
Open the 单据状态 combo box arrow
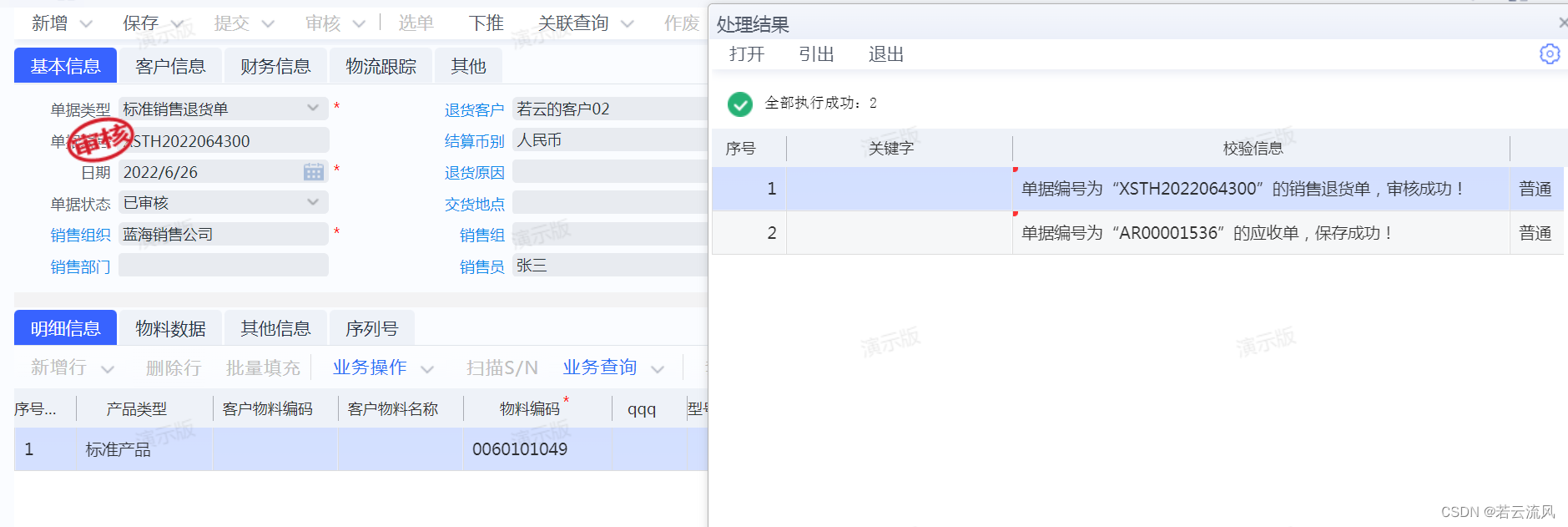pos(313,202)
